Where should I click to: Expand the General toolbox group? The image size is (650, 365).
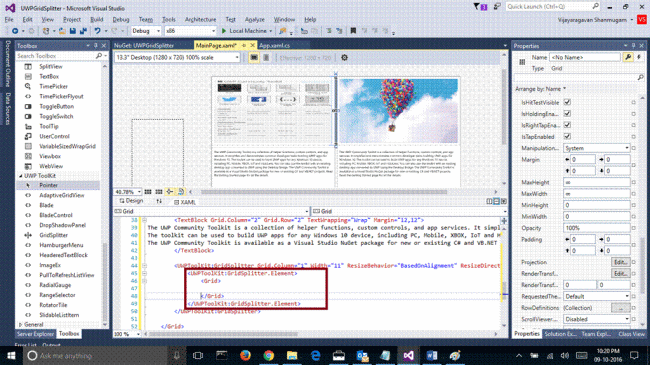pyautogui.click(x=20, y=325)
